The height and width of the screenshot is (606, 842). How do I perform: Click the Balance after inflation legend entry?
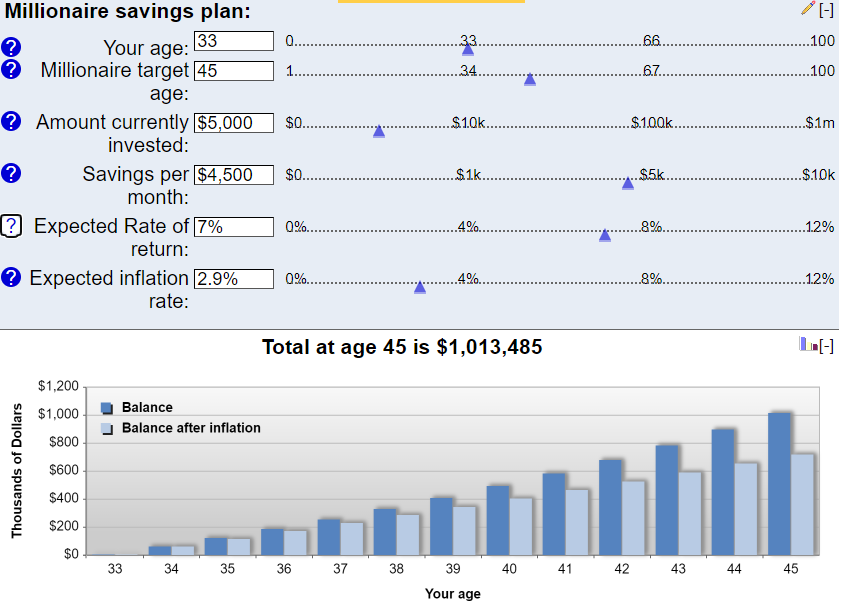tap(180, 428)
